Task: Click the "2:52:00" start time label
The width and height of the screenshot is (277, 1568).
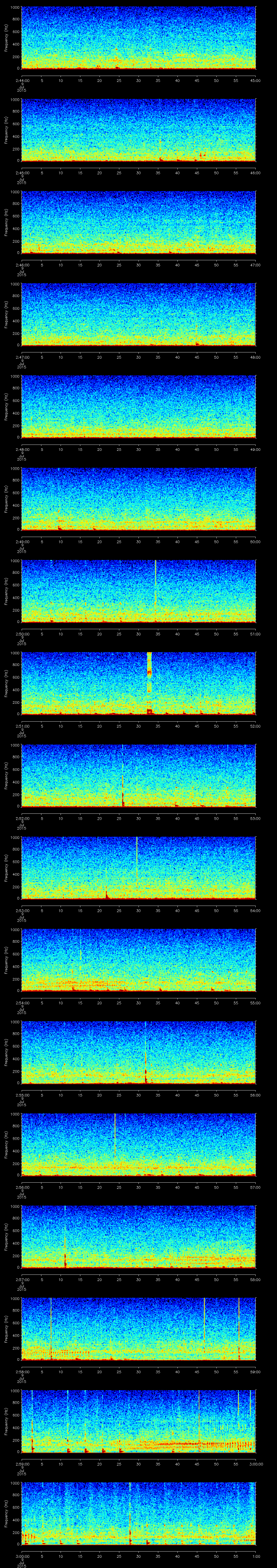Action: tap(22, 819)
